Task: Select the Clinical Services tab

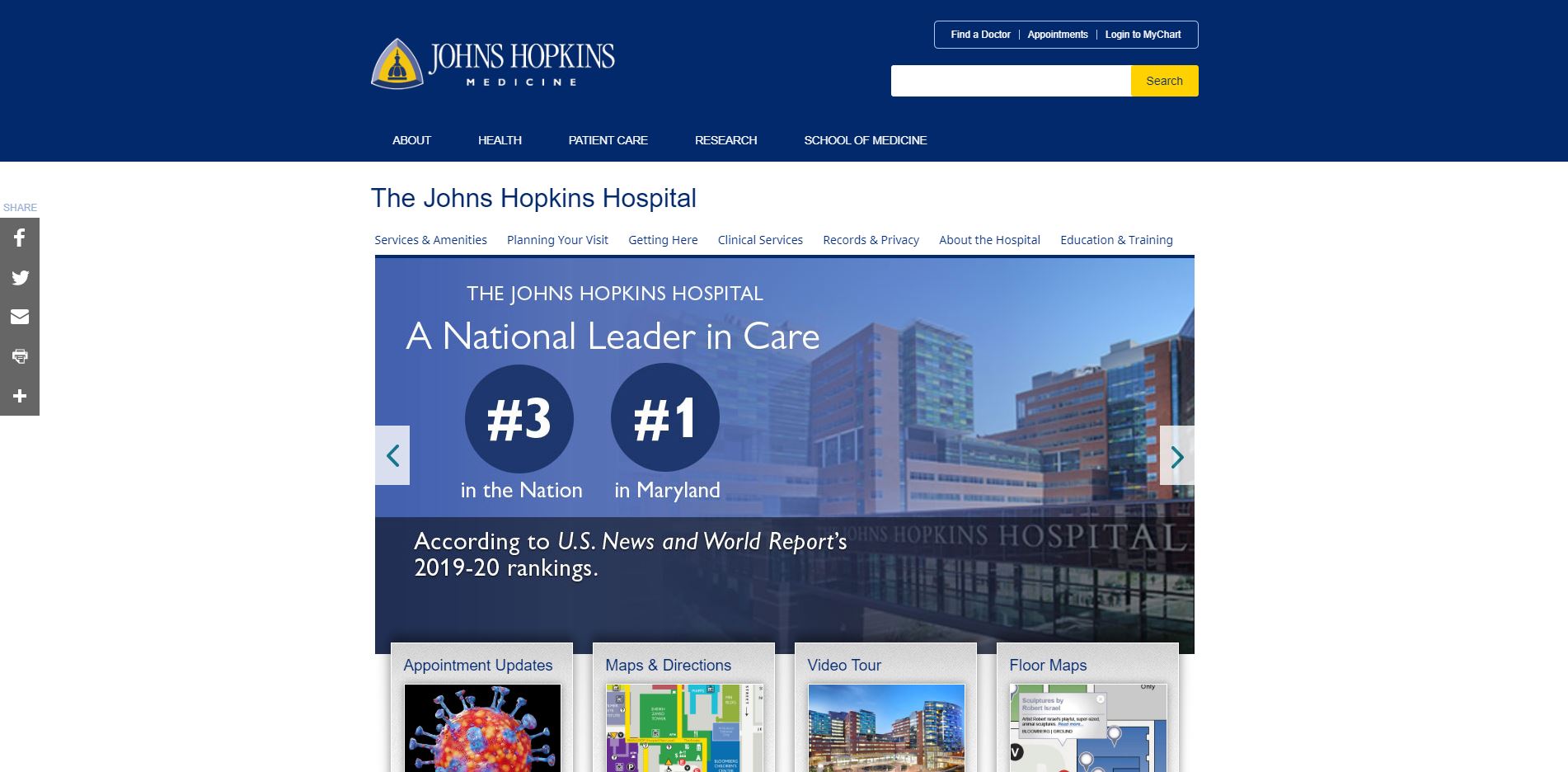Action: click(x=760, y=240)
